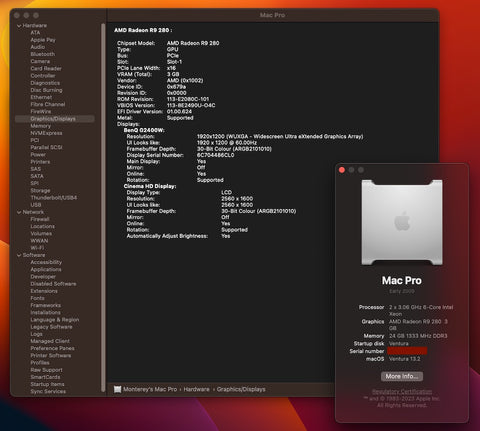
Task: Select Profiles under Software
Action: tap(40, 363)
